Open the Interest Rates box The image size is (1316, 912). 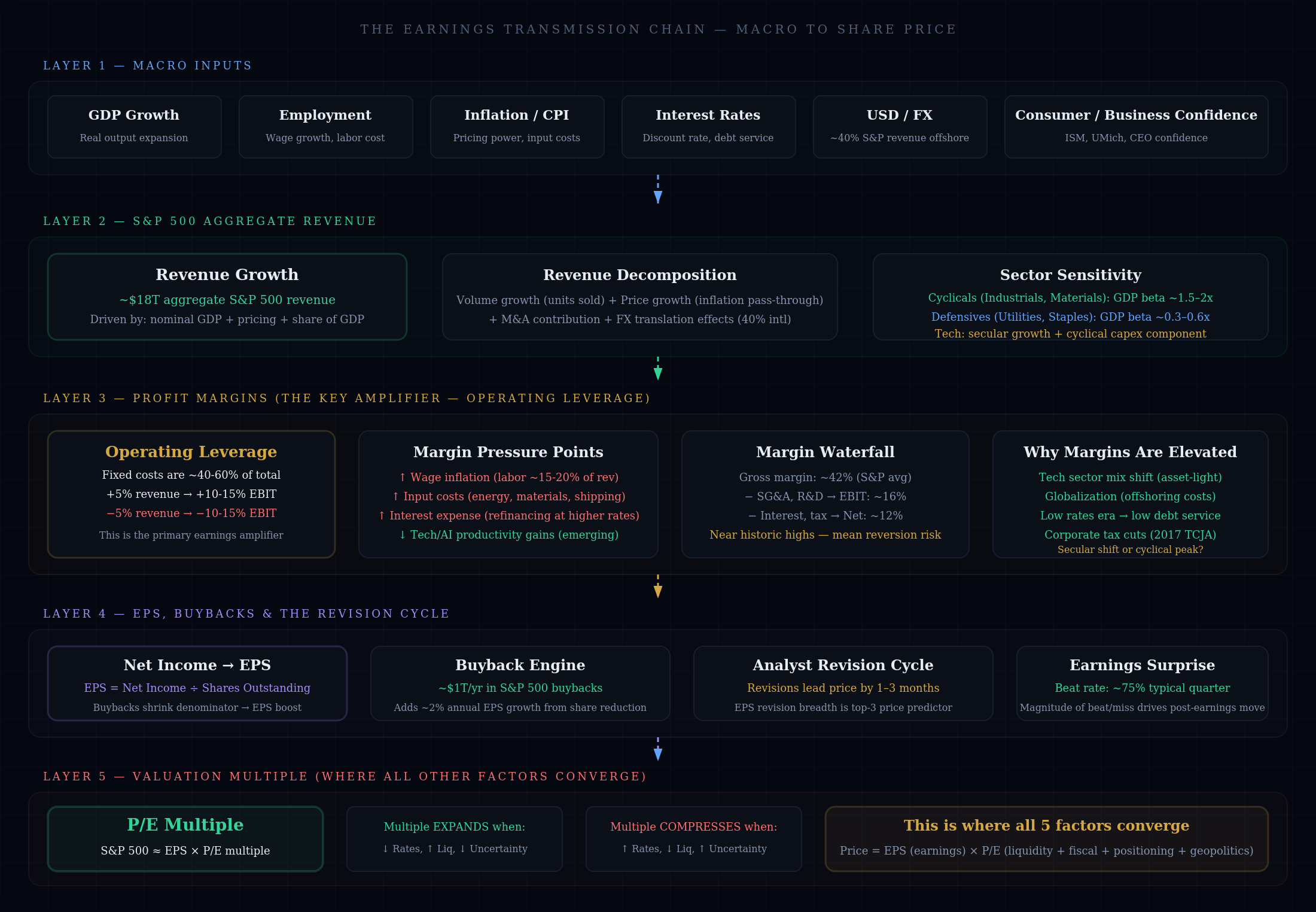[x=708, y=126]
